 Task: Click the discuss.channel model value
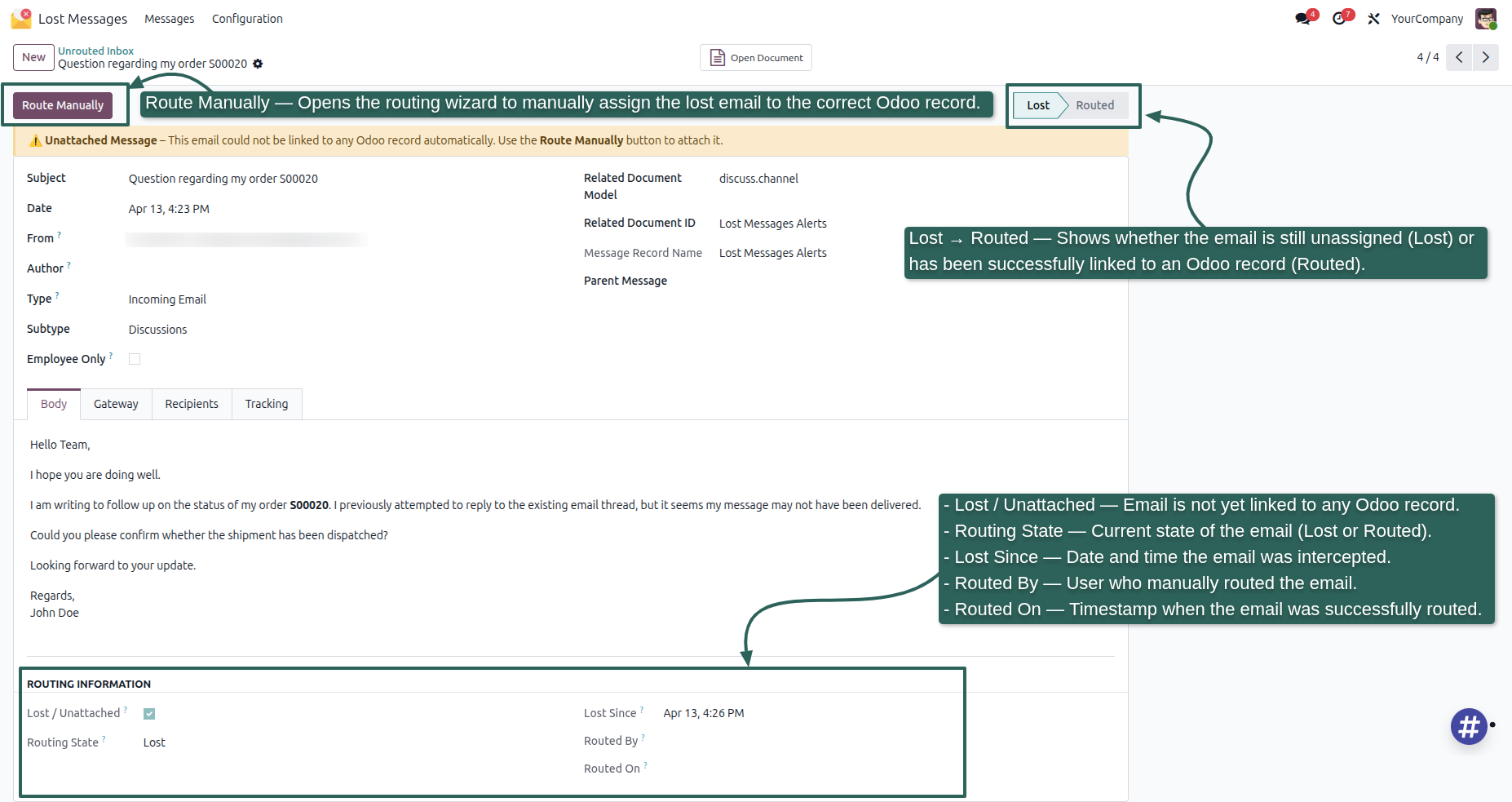point(758,179)
